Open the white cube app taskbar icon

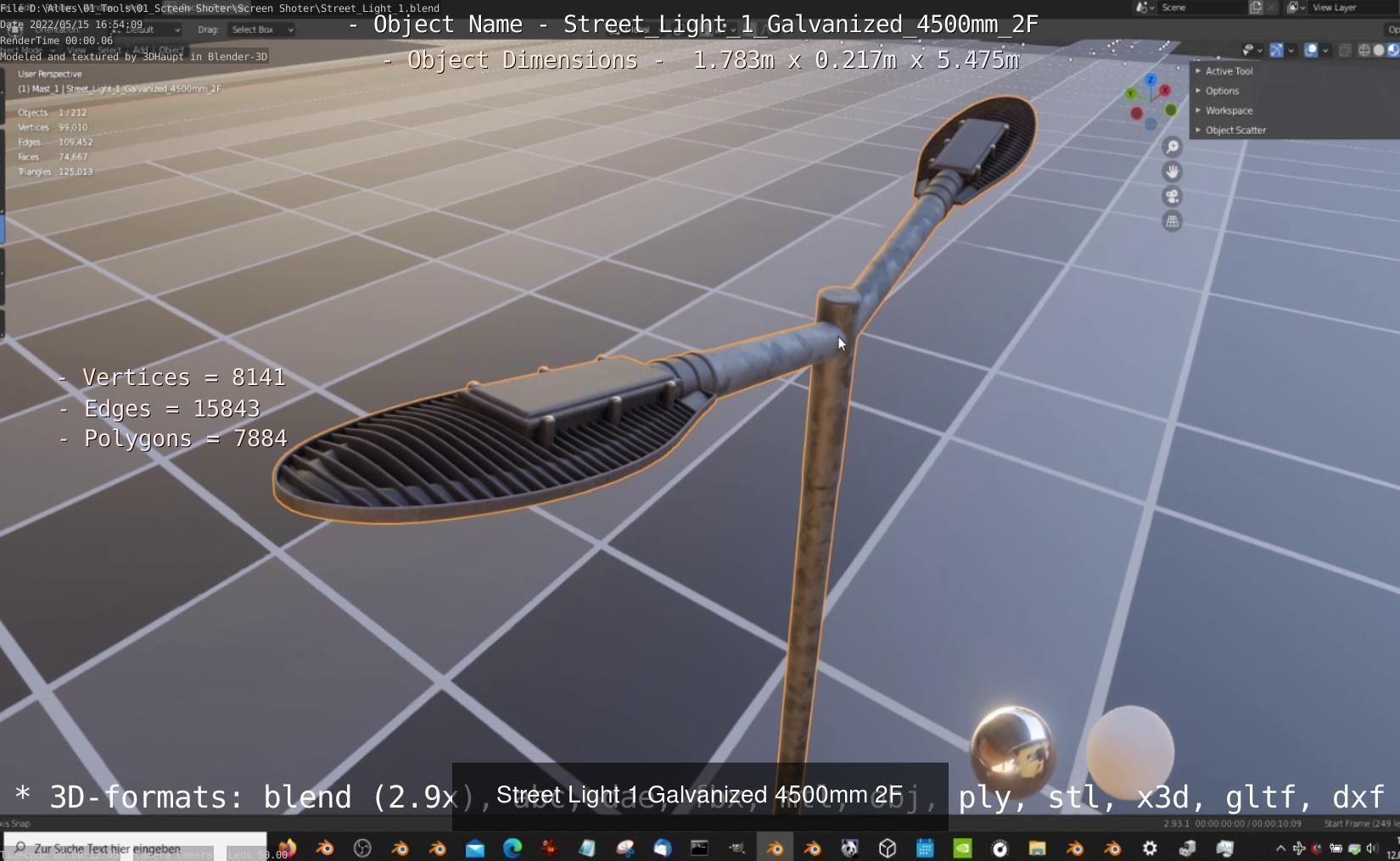[888, 848]
